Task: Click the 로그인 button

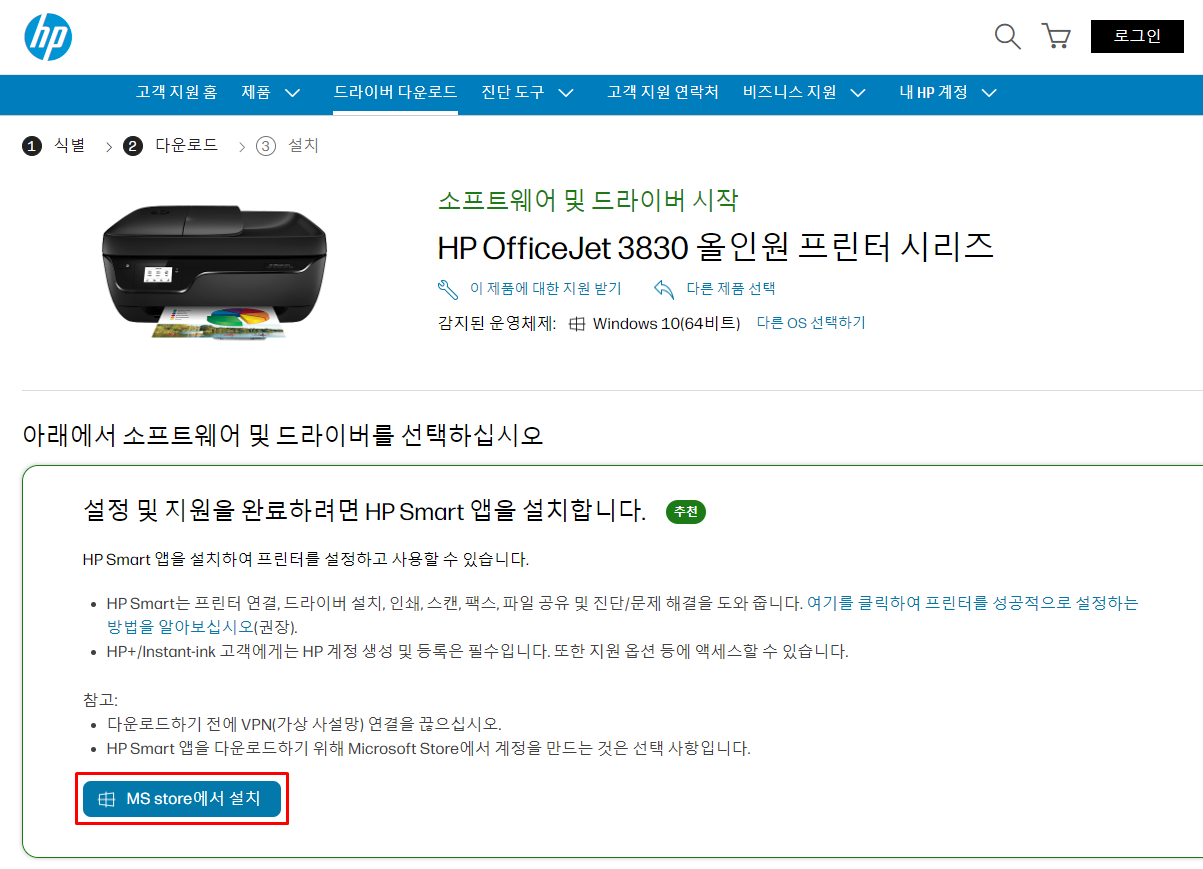Action: click(x=1137, y=36)
